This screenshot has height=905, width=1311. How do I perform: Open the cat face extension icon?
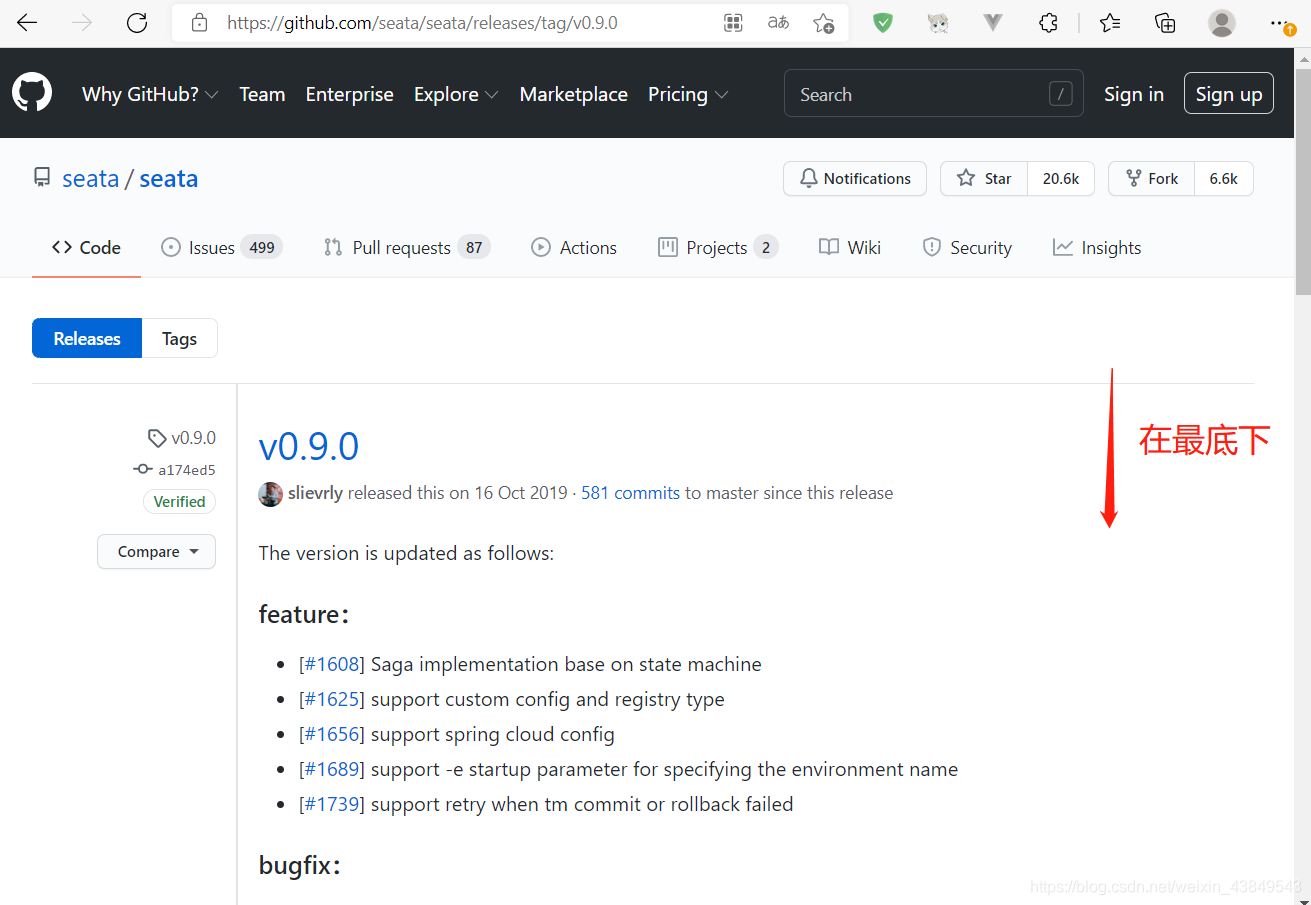click(x=938, y=23)
